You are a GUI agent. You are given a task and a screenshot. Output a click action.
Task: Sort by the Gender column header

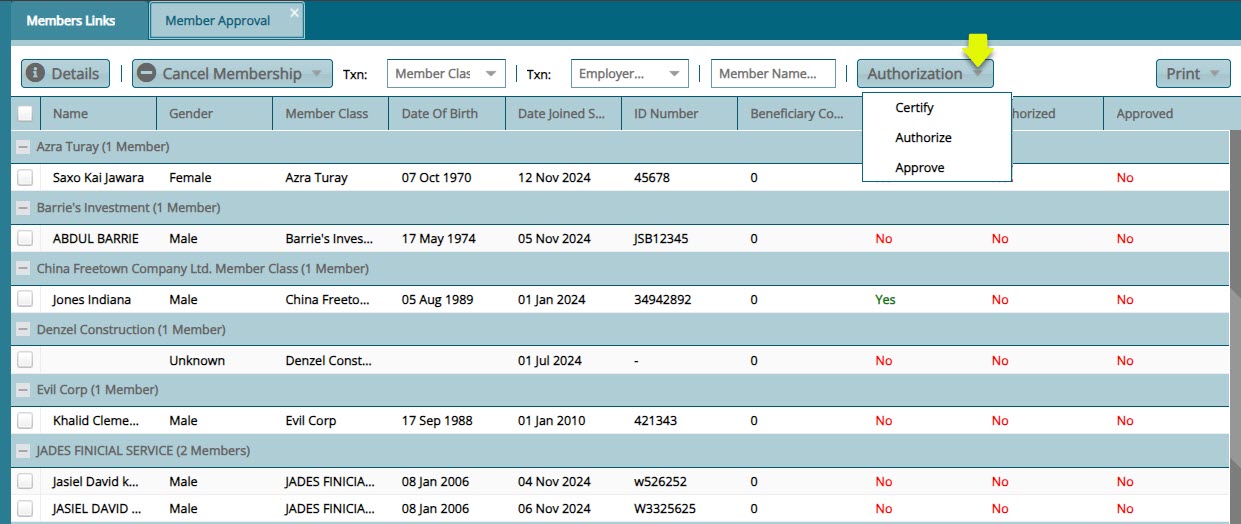click(214, 113)
